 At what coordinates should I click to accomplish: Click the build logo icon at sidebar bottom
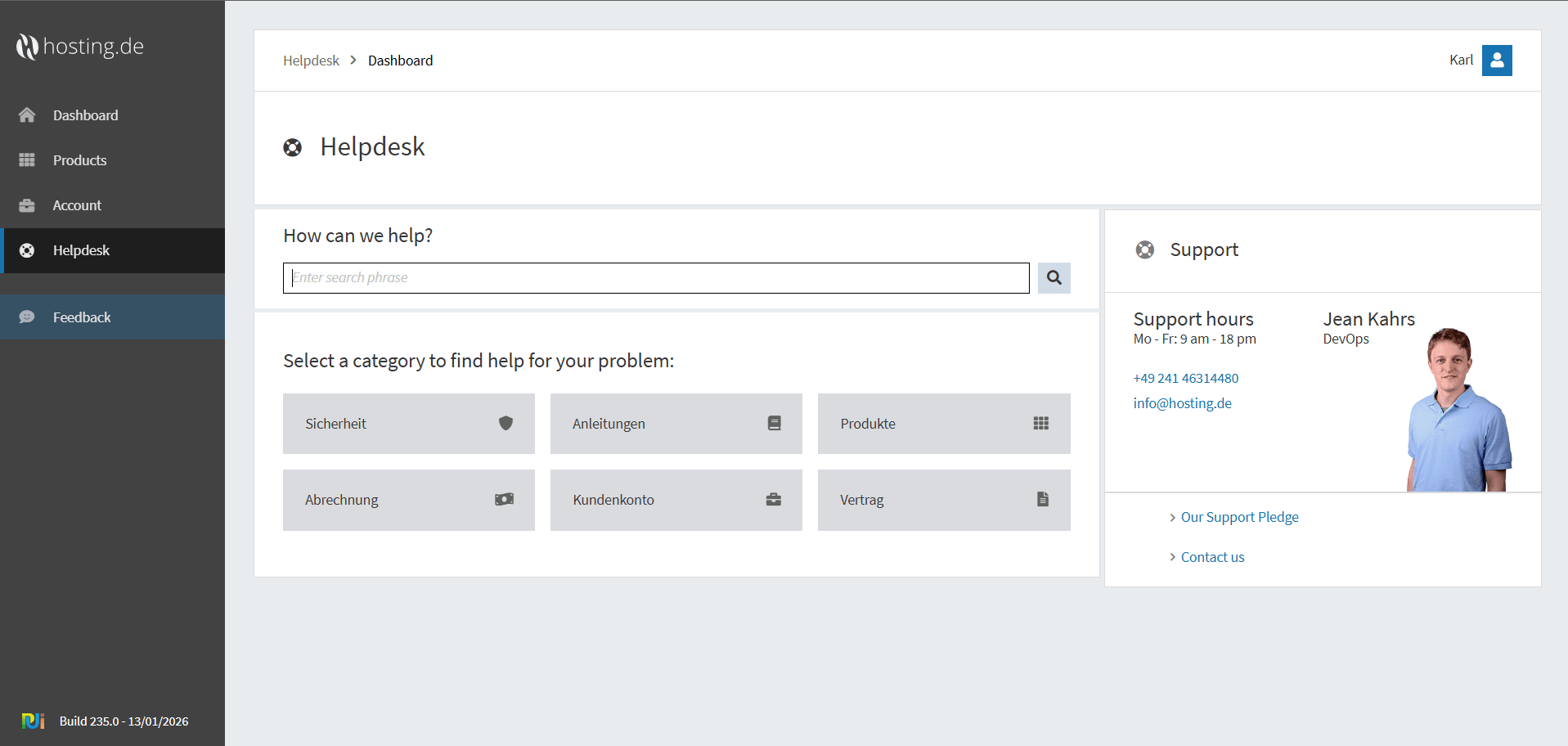tap(33, 721)
